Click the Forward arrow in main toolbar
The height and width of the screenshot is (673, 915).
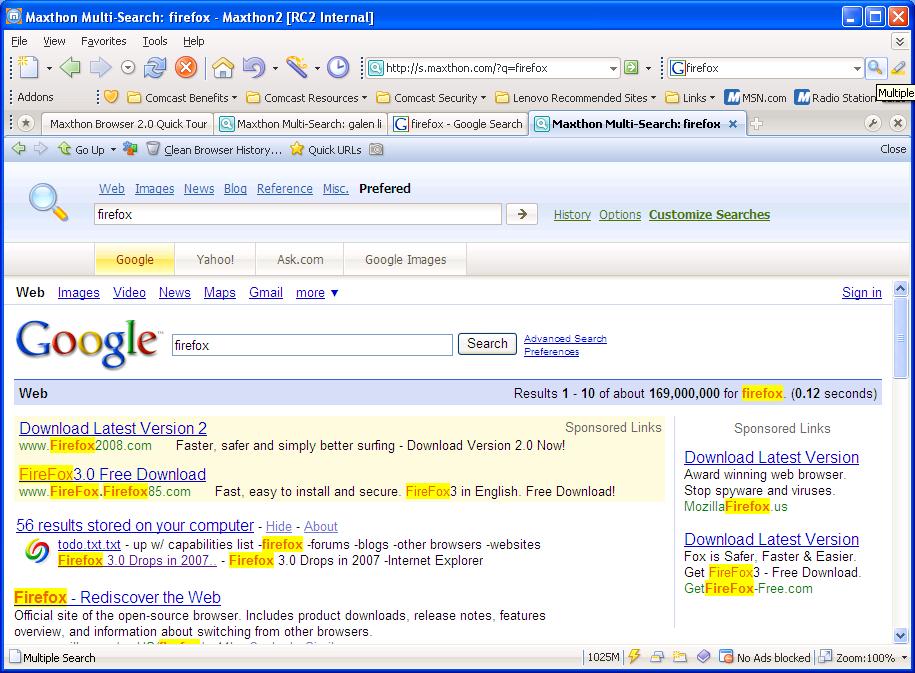(x=100, y=68)
